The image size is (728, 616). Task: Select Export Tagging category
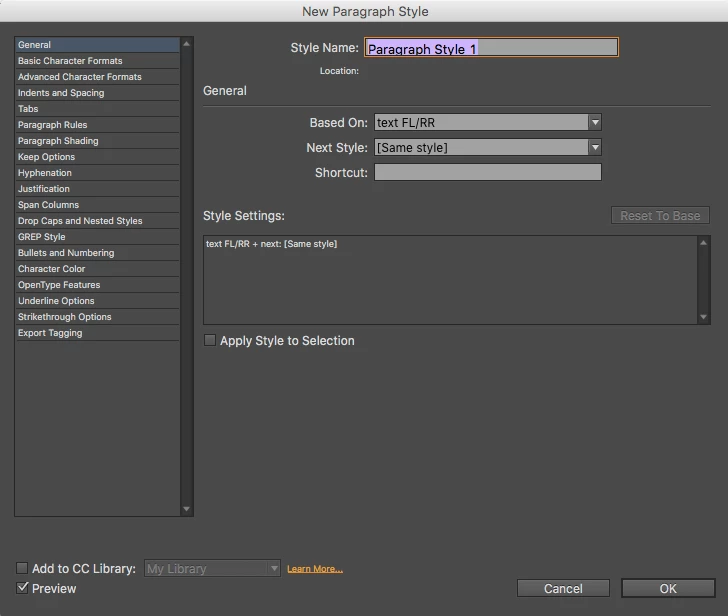(x=98, y=333)
